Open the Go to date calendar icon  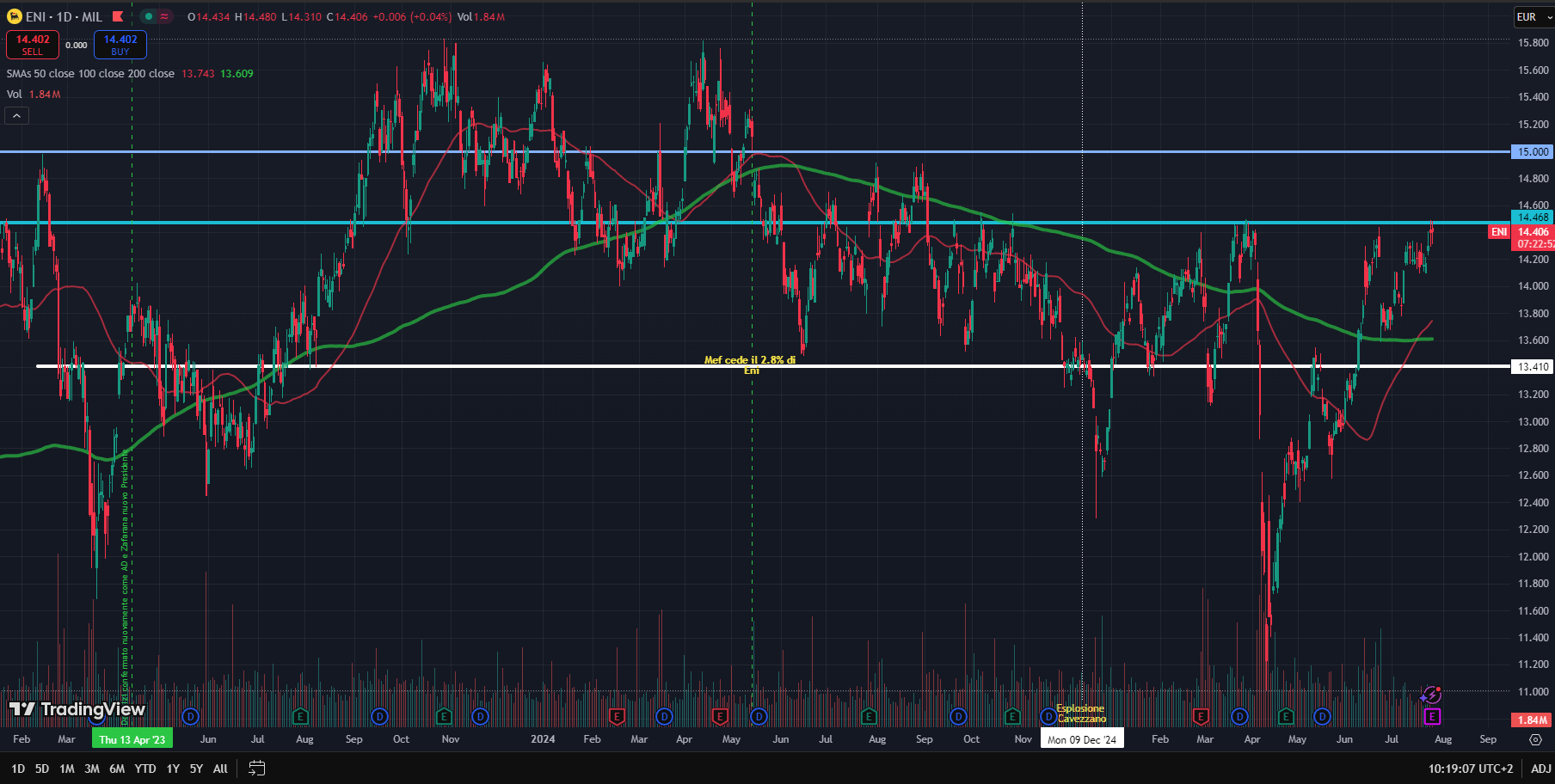(x=256, y=769)
